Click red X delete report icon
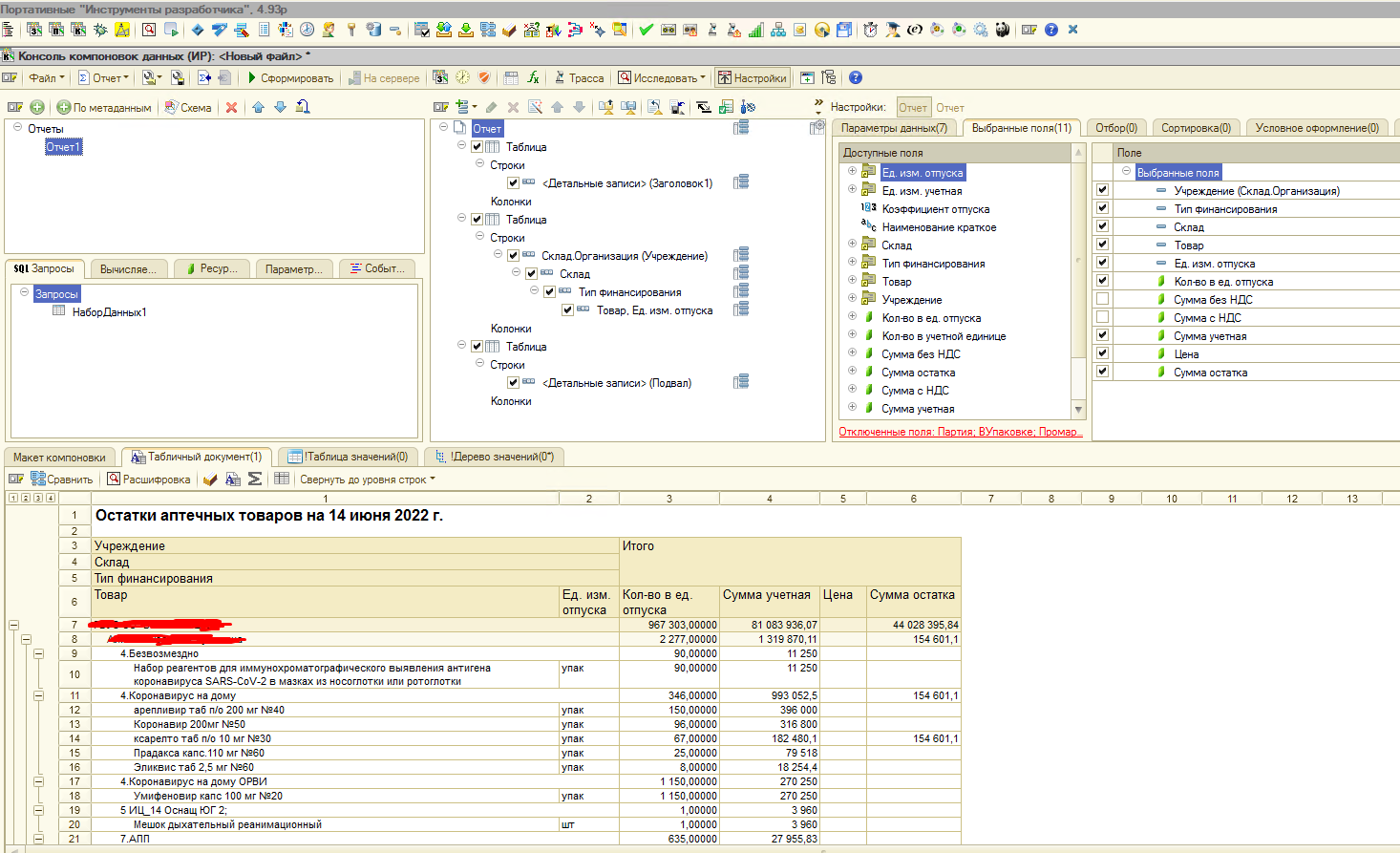Image resolution: width=1400 pixels, height=853 pixels. [x=231, y=107]
